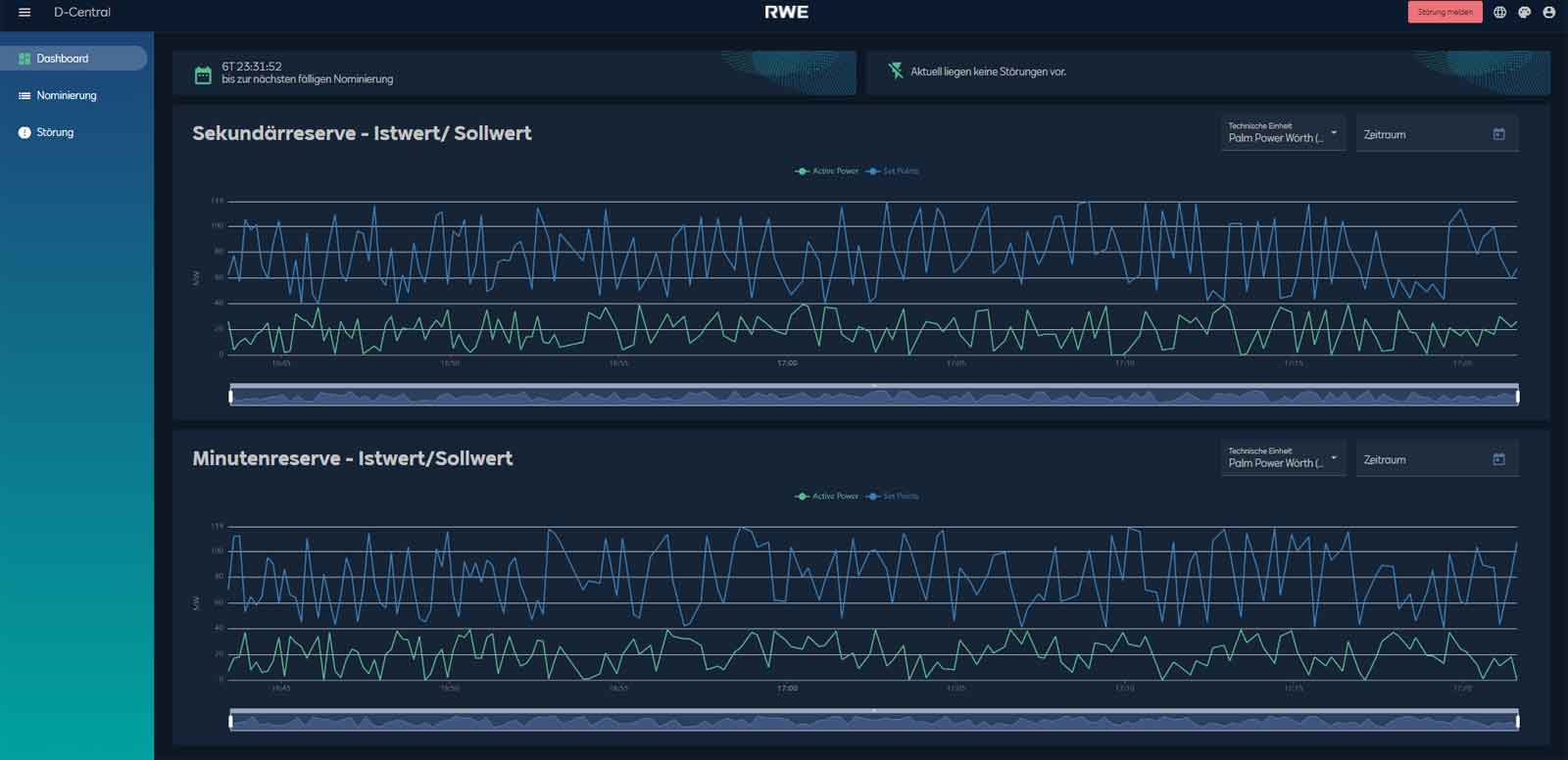Toggle Set Points legend in Minutenreserve chart
The height and width of the screenshot is (760, 1568).
(x=893, y=497)
